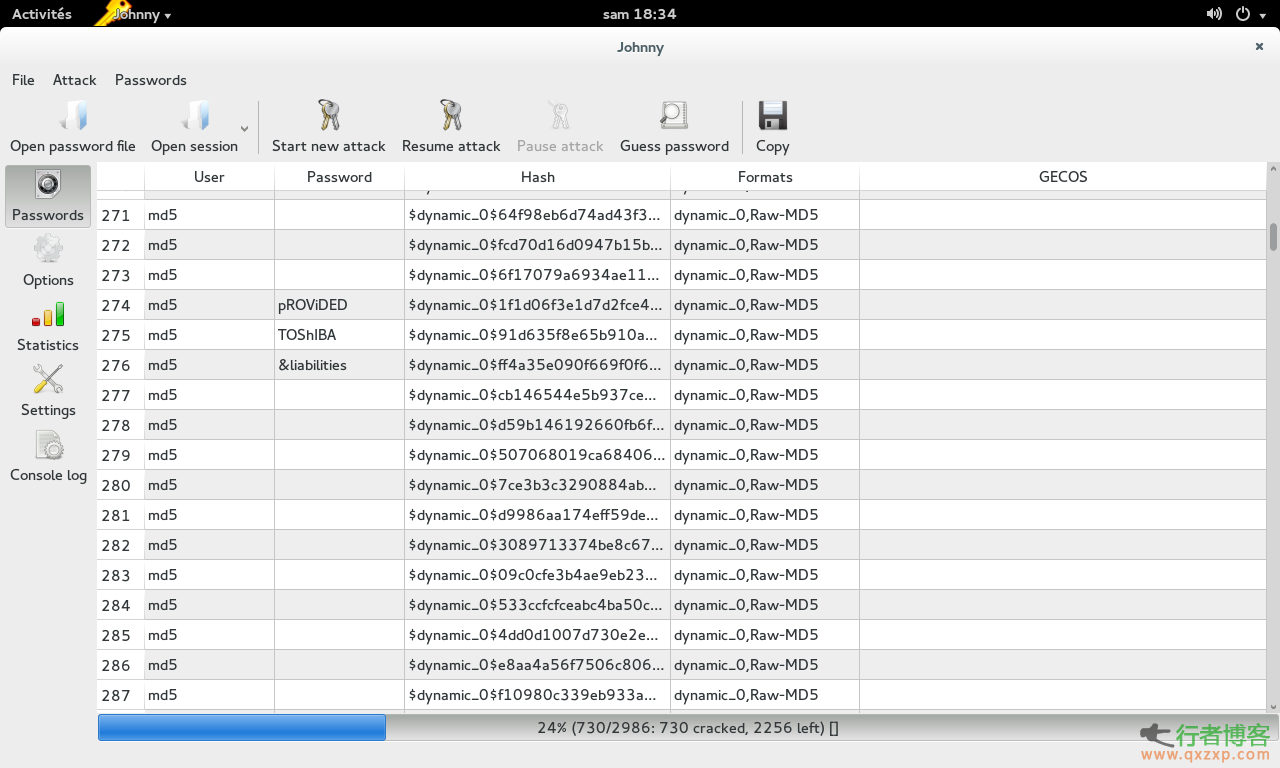1280x768 pixels.
Task: Click hash $dynamic_0$fcd70d16d0947b15b...
Action: 537,245
